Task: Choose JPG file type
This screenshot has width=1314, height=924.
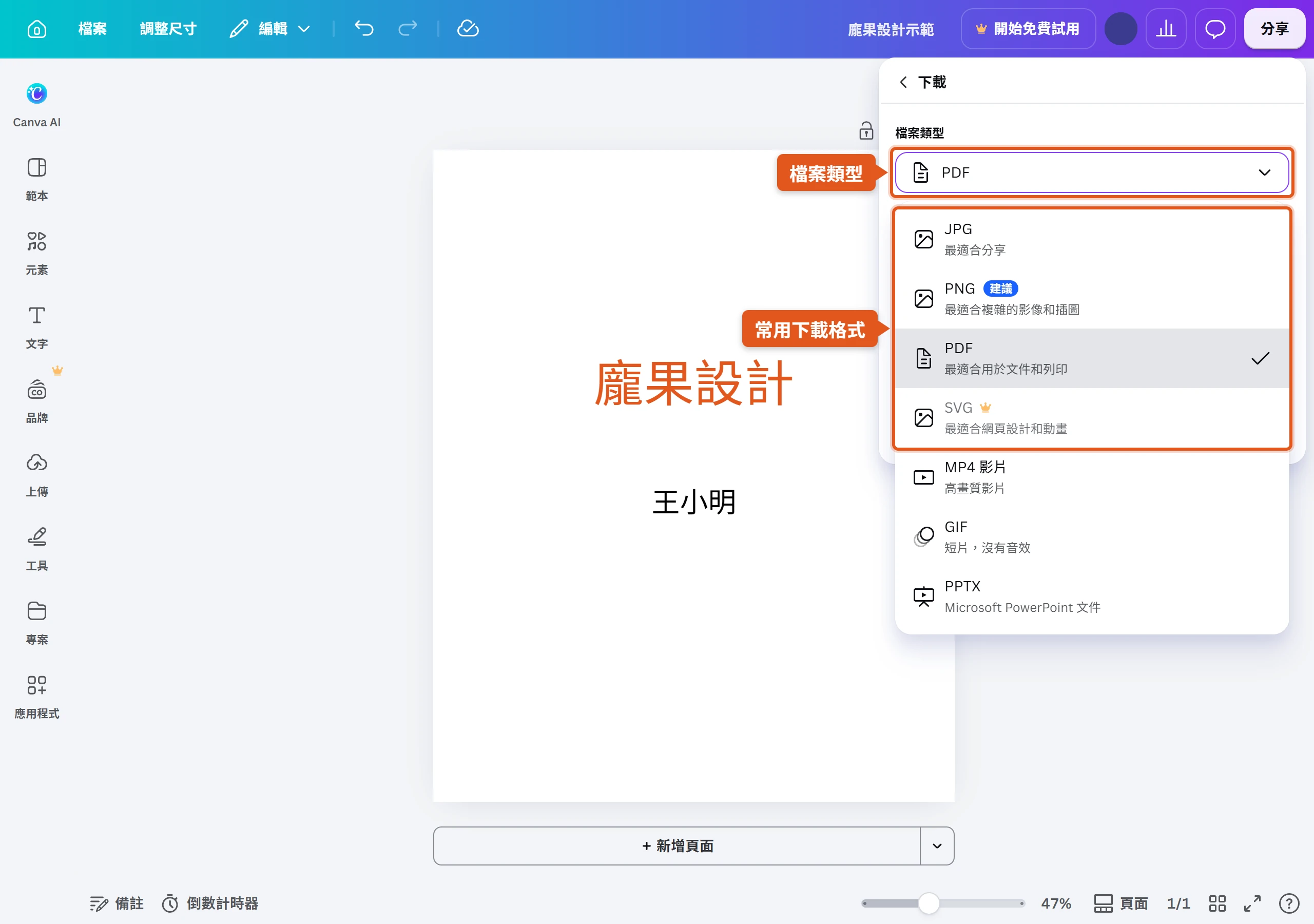Action: pos(1091,239)
